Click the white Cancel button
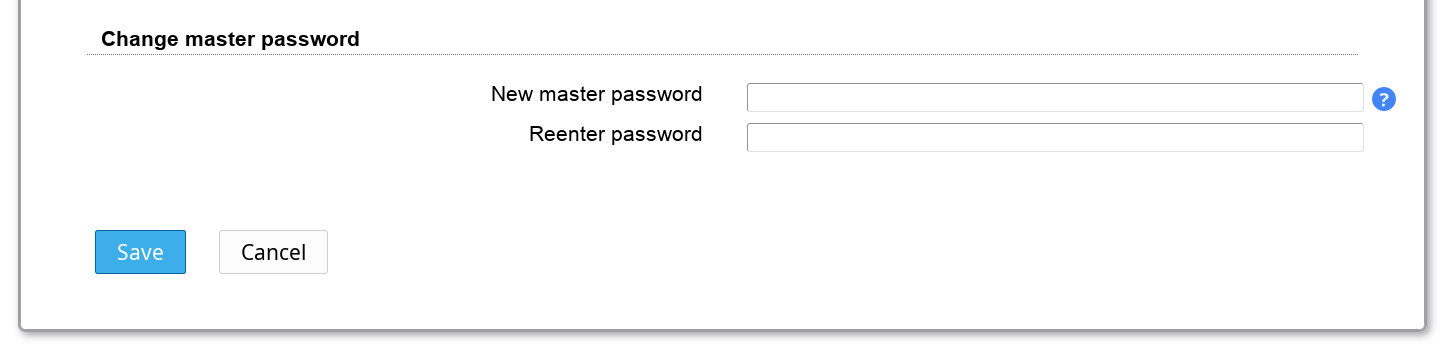Image resolution: width=1454 pixels, height=363 pixels. click(273, 252)
